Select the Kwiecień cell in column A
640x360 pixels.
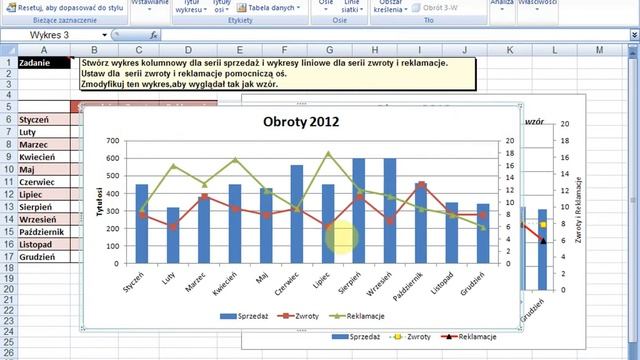(x=44, y=157)
